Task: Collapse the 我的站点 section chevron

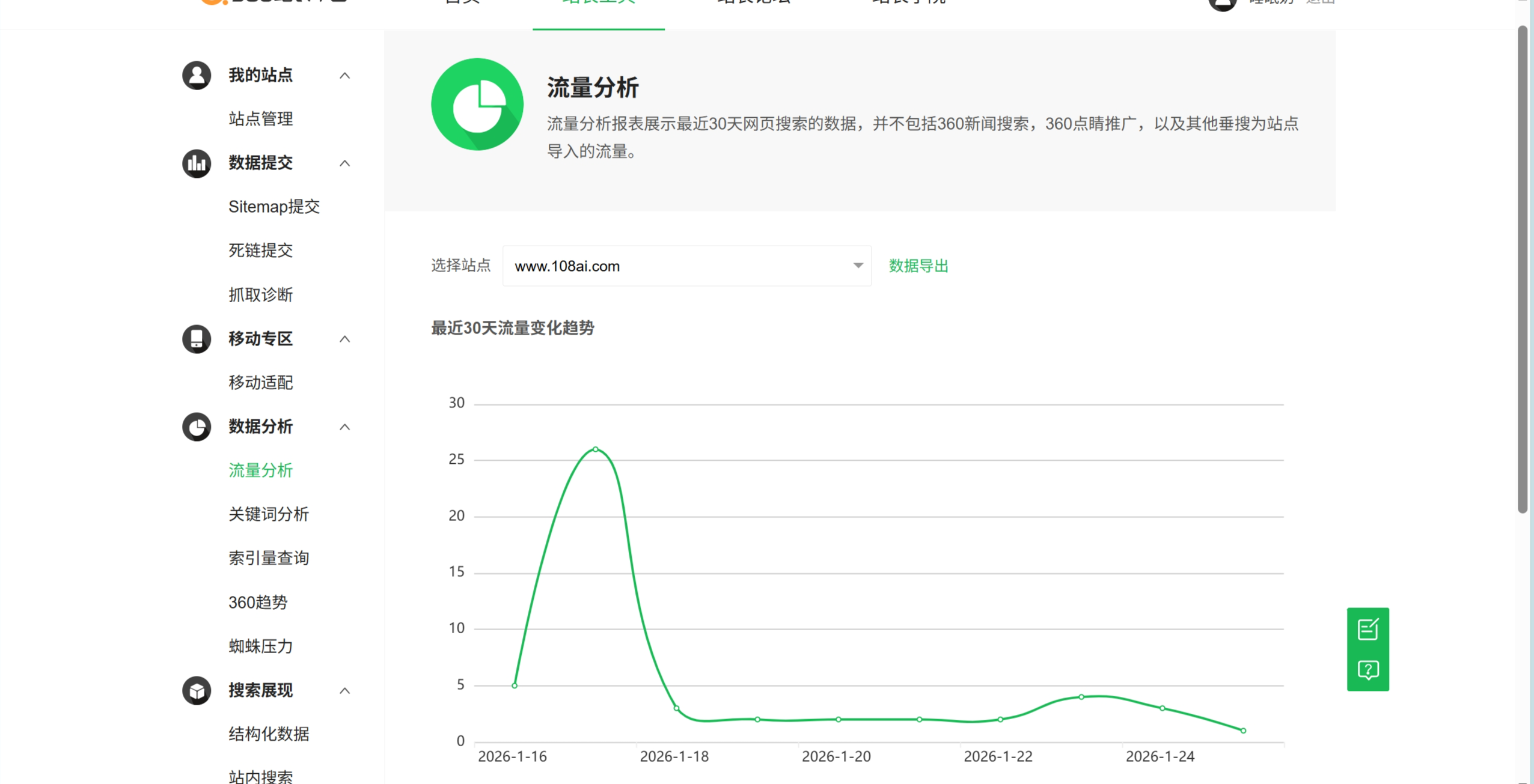Action: tap(344, 76)
